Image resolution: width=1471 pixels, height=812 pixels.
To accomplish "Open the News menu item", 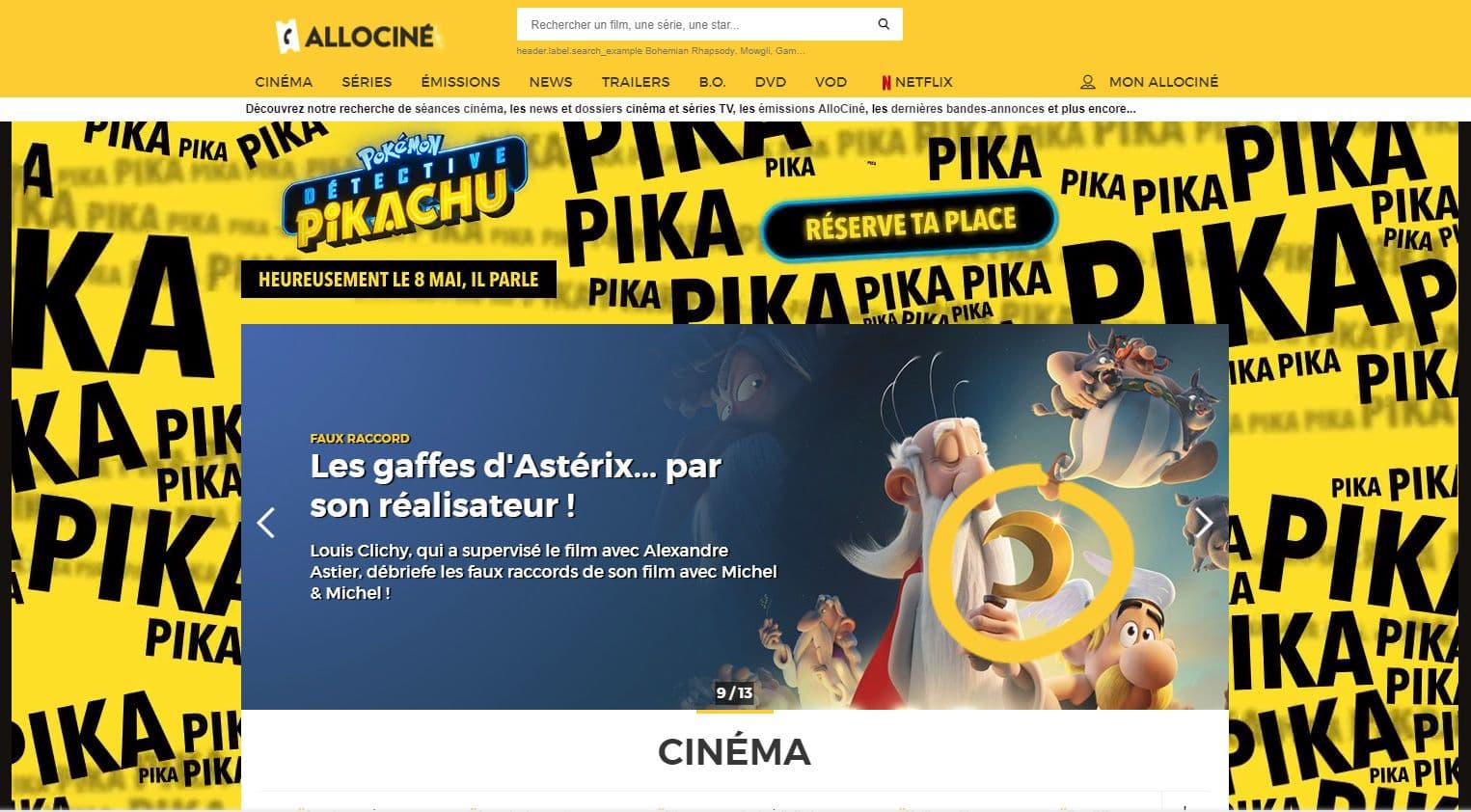I will point(551,82).
